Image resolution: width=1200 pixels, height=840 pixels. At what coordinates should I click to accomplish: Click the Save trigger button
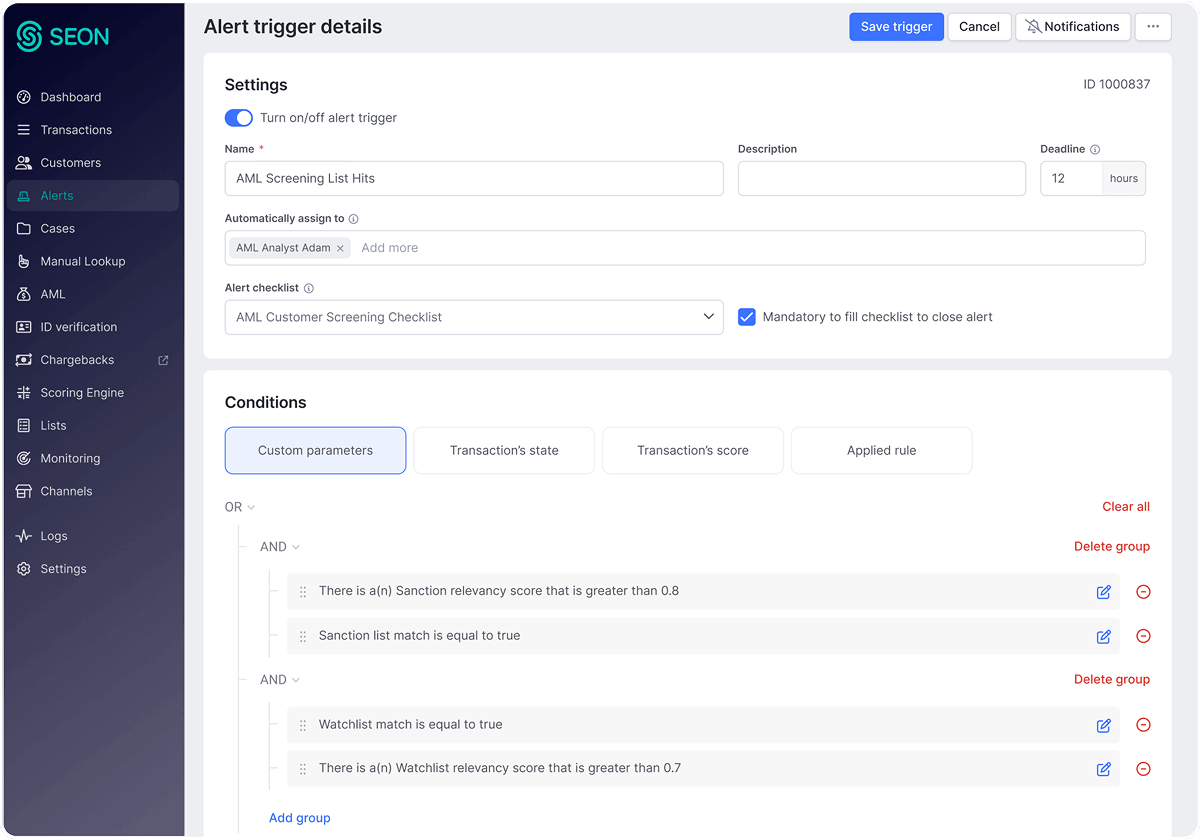[x=896, y=27]
